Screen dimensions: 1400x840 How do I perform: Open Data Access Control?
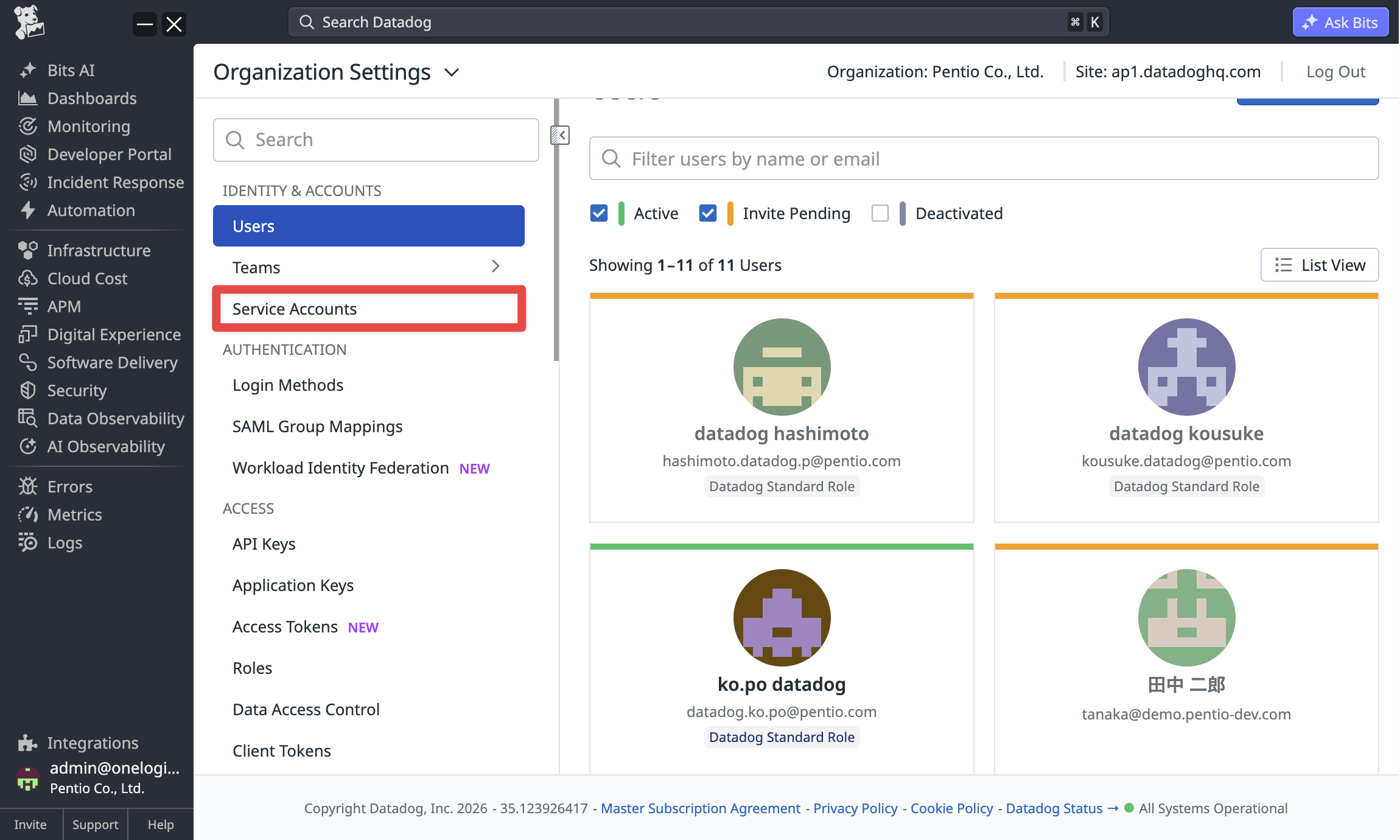click(x=306, y=710)
